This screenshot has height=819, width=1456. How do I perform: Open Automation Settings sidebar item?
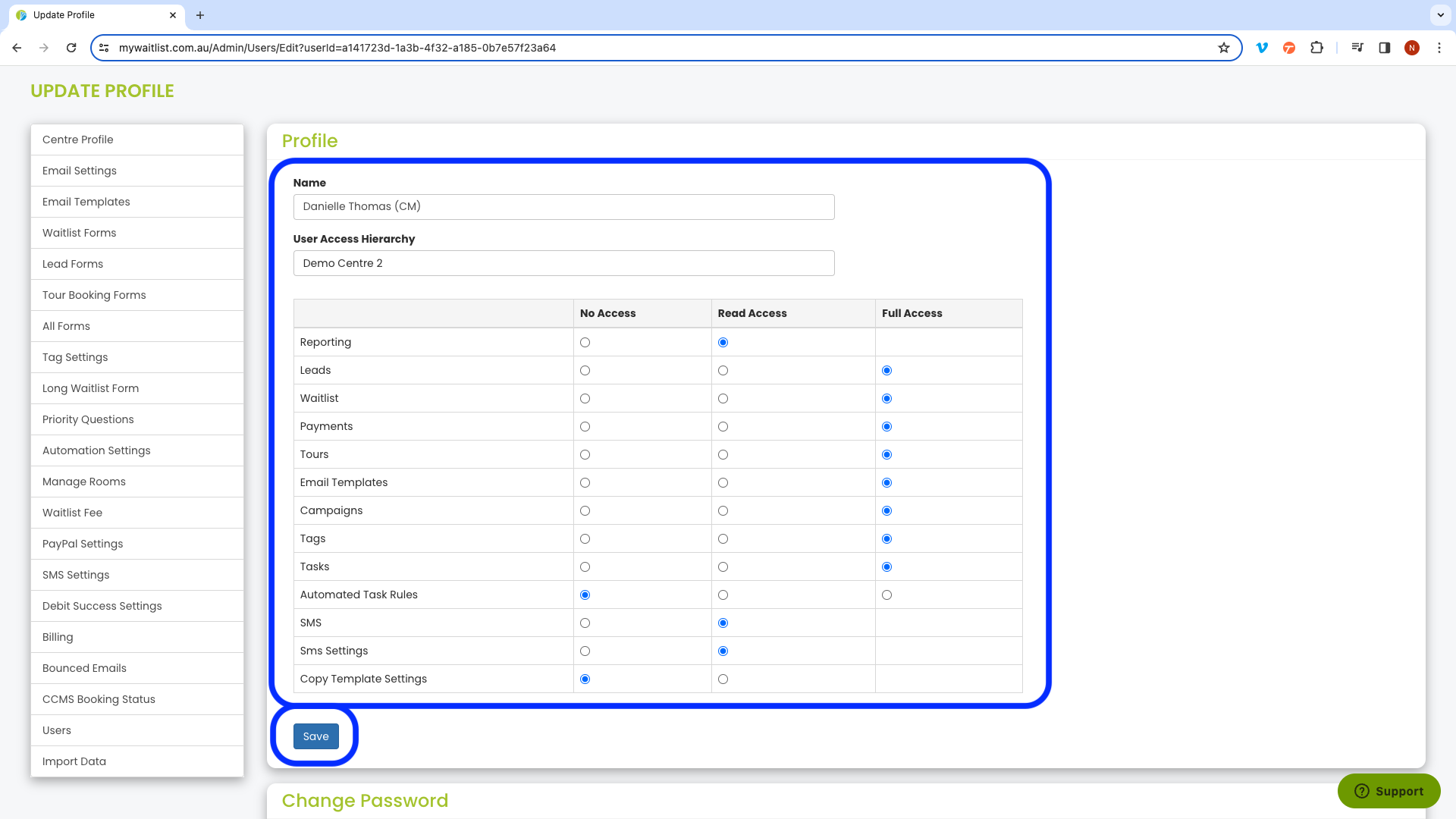(137, 450)
